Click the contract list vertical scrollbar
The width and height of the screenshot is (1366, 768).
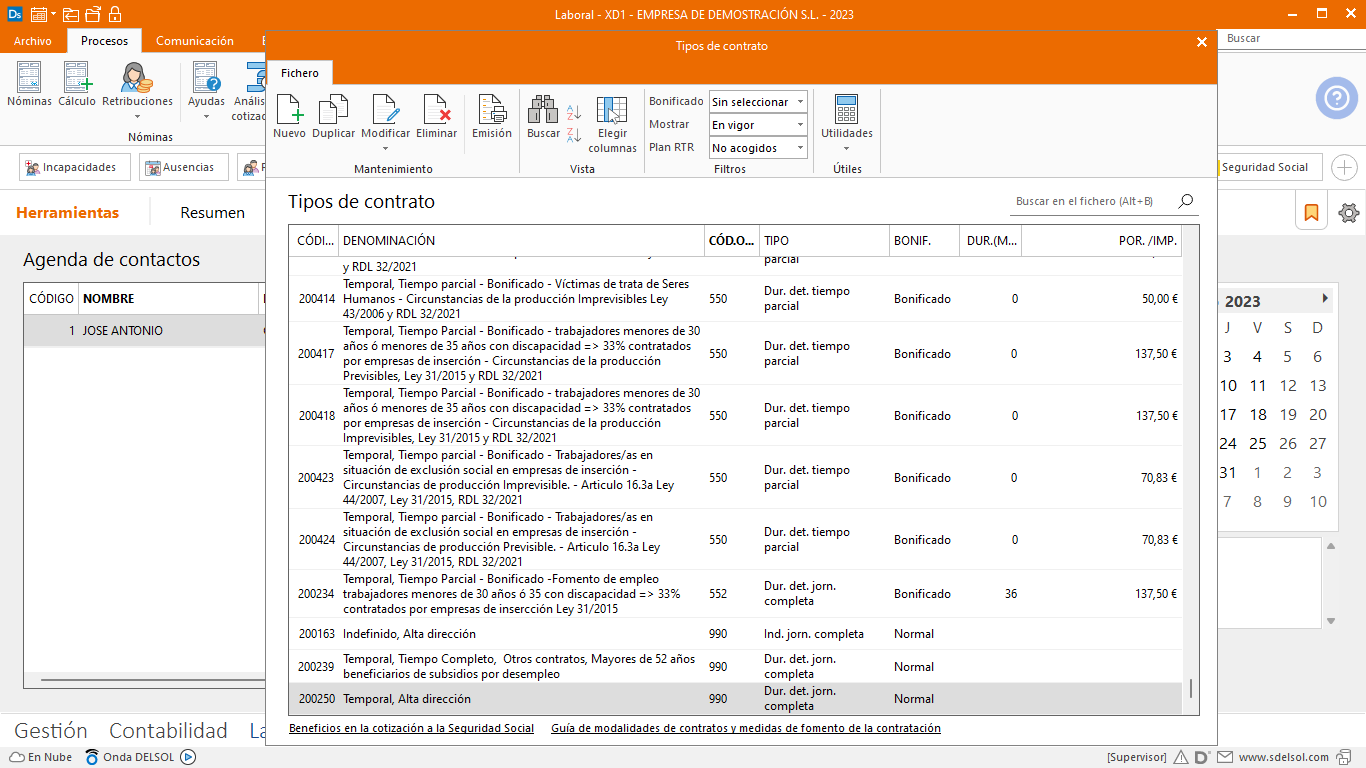tap(1190, 688)
